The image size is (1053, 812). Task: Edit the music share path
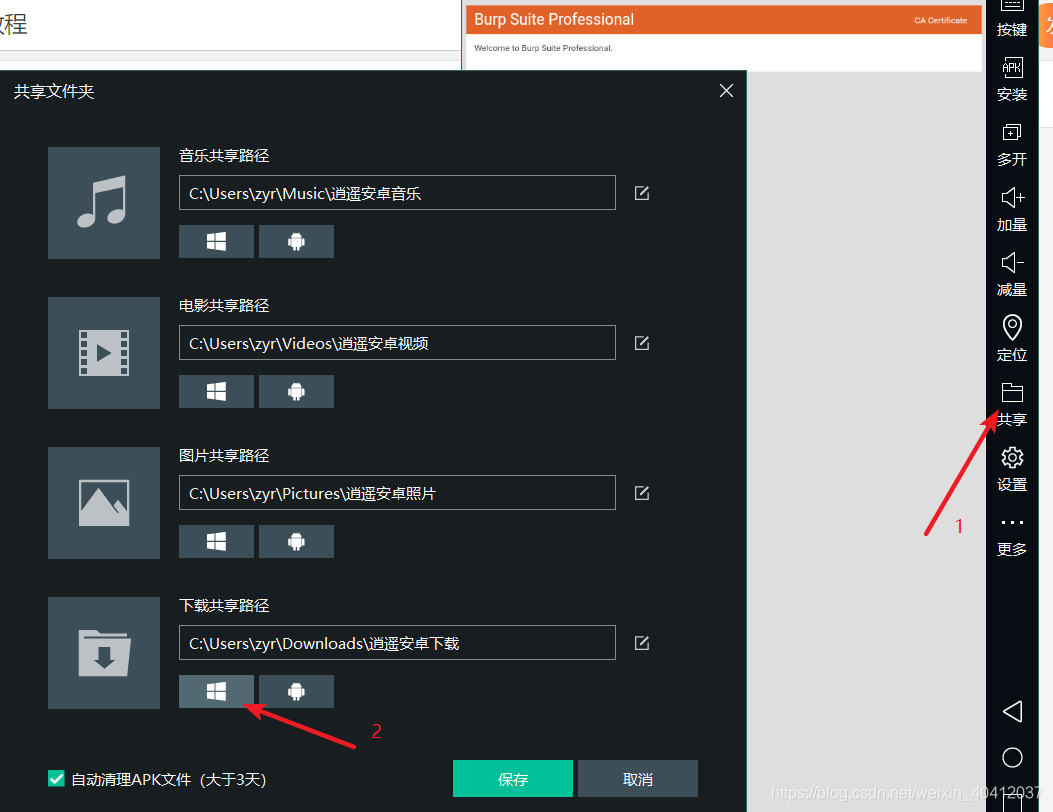642,193
